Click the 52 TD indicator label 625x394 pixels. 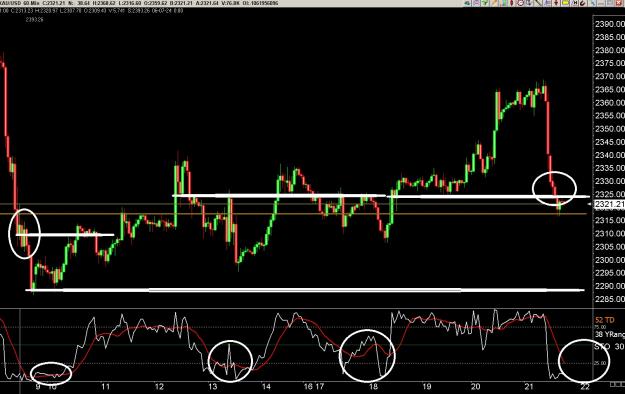(604, 320)
